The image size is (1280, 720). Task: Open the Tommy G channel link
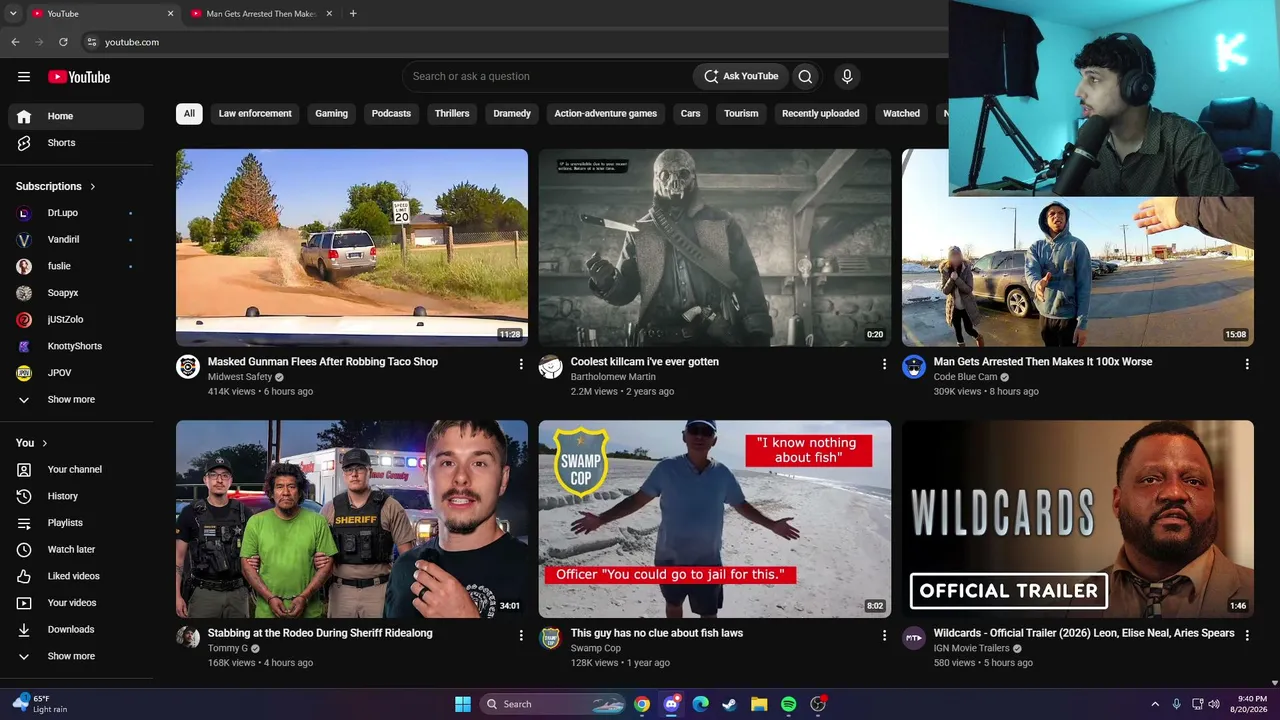pyautogui.click(x=228, y=648)
